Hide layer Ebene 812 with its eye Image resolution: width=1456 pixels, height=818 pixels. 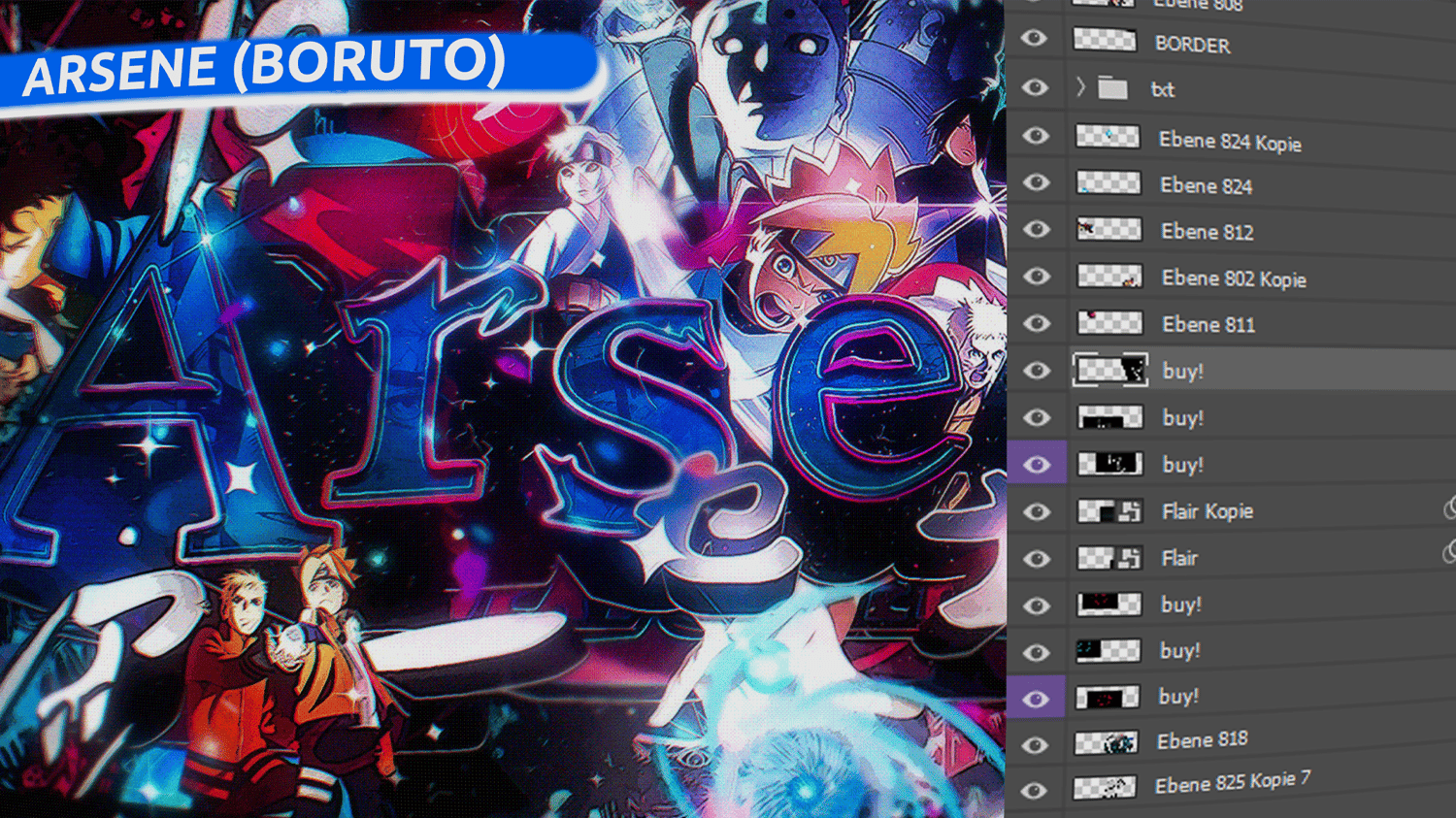[x=1037, y=229]
